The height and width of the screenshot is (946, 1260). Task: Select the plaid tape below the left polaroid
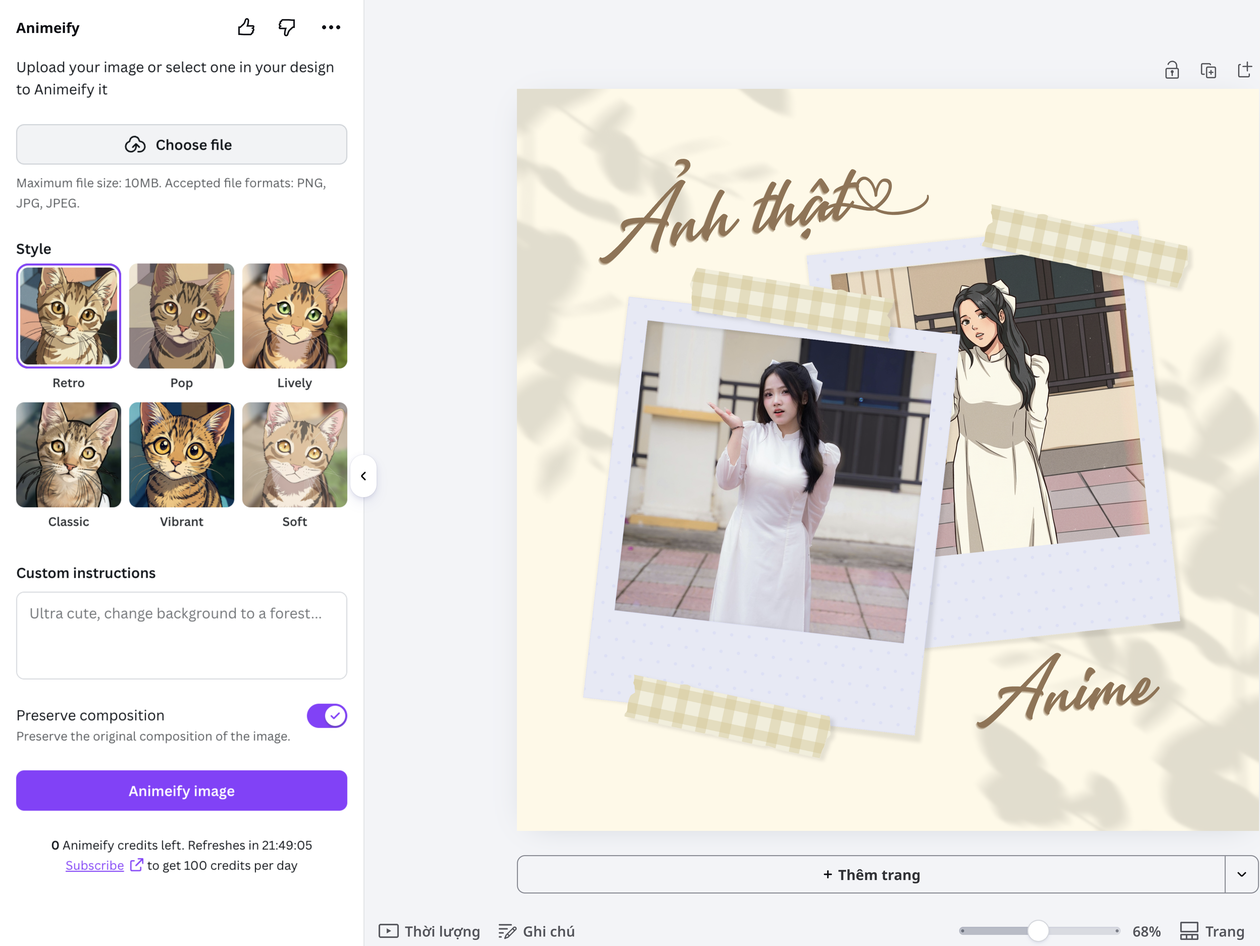point(728,716)
